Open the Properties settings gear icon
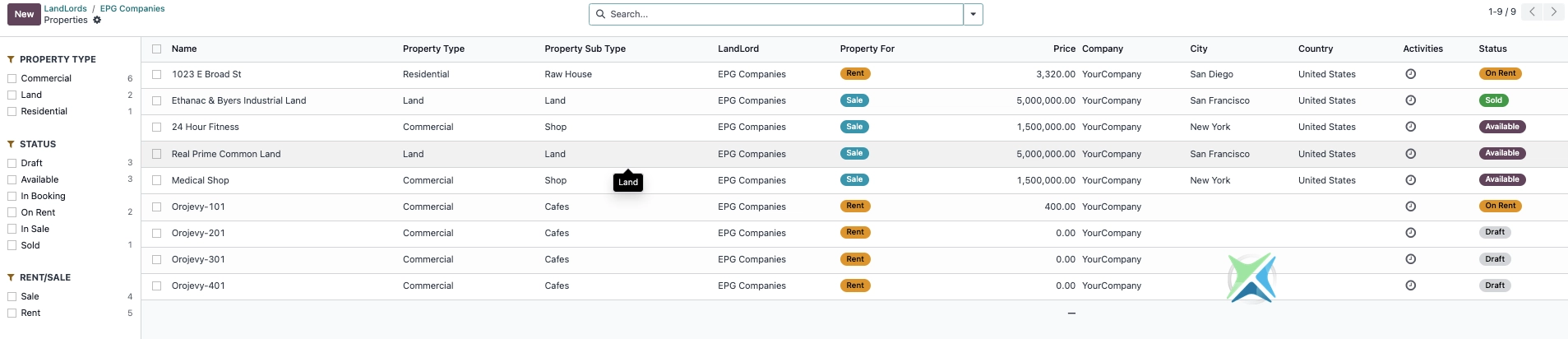 point(97,20)
